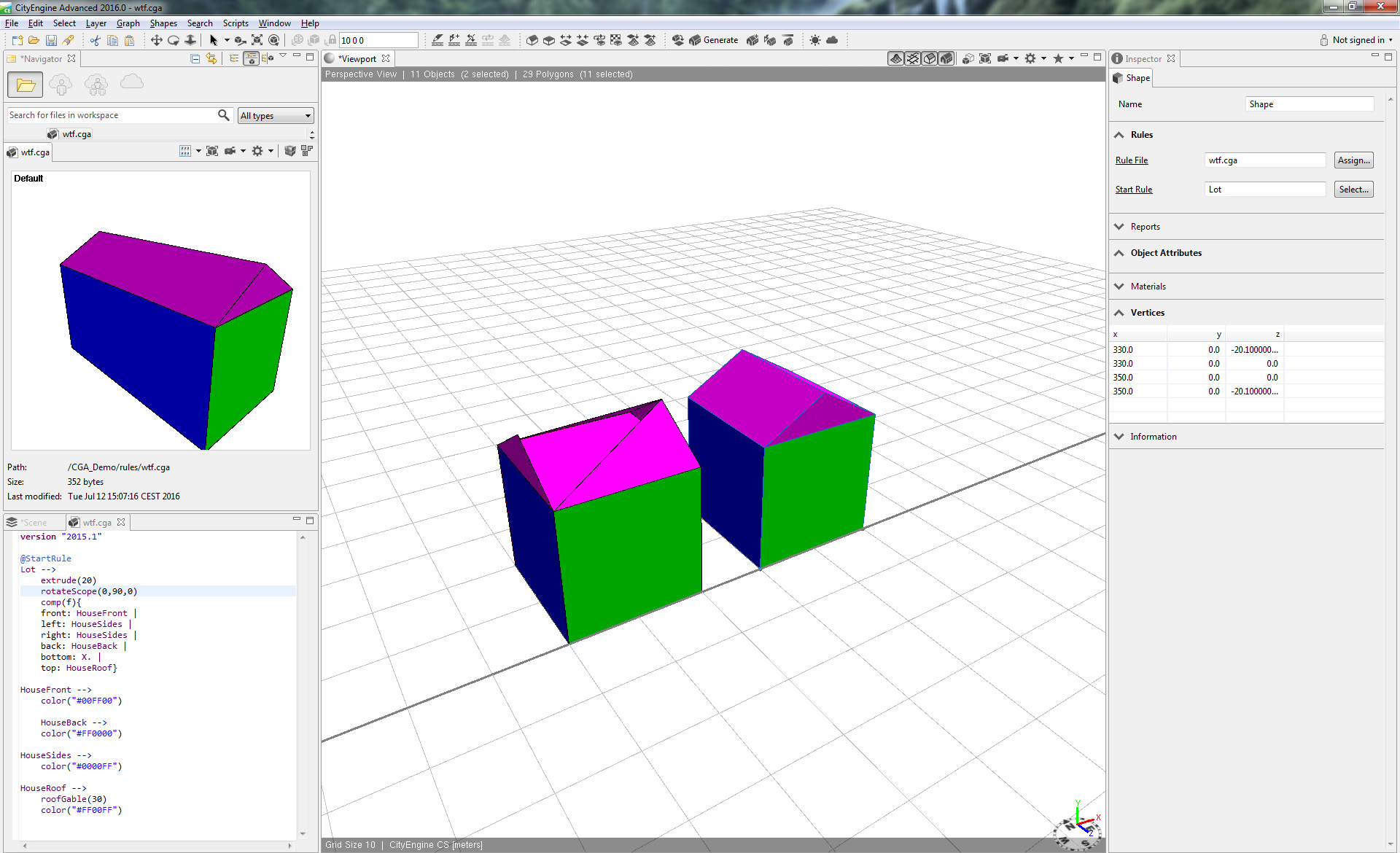The height and width of the screenshot is (853, 1400).
Task: Switch to the Scene tab
Action: click(x=28, y=522)
